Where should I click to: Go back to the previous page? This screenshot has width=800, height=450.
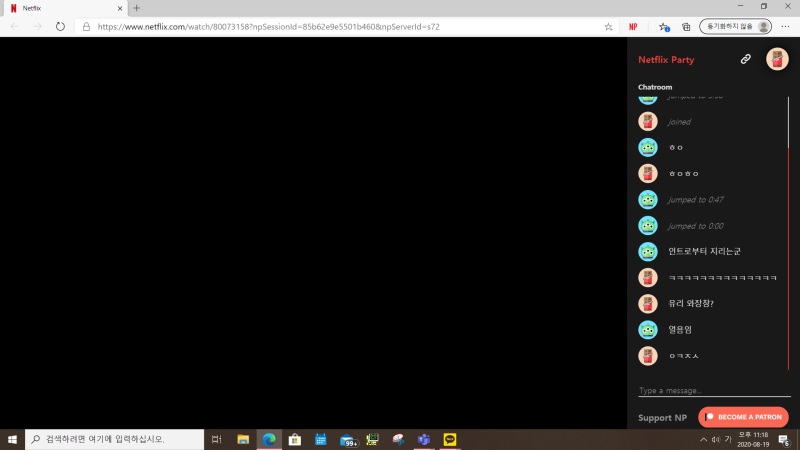point(14,27)
